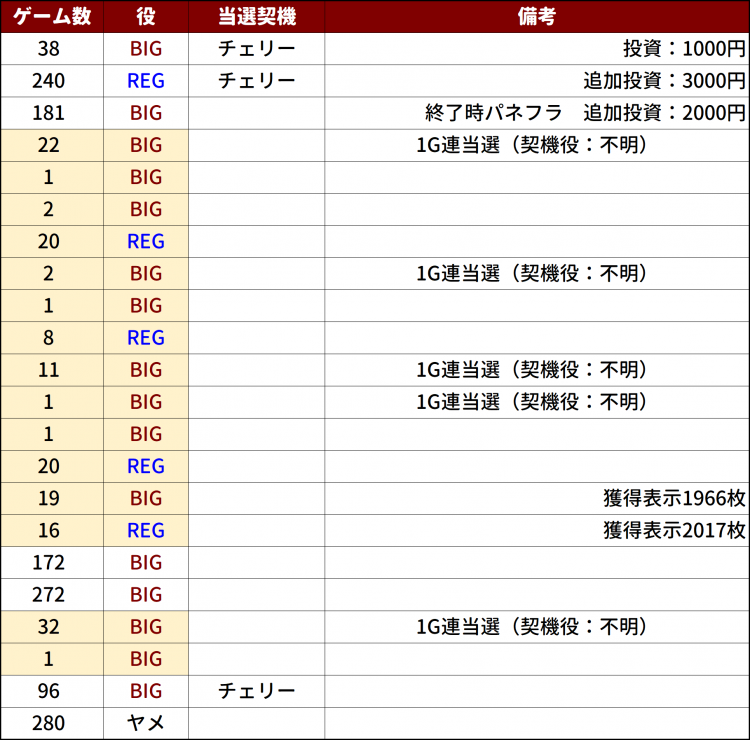This screenshot has height=740, width=750.
Task: Click 1G連当選 remark in the 32-game row
Action: click(x=531, y=627)
